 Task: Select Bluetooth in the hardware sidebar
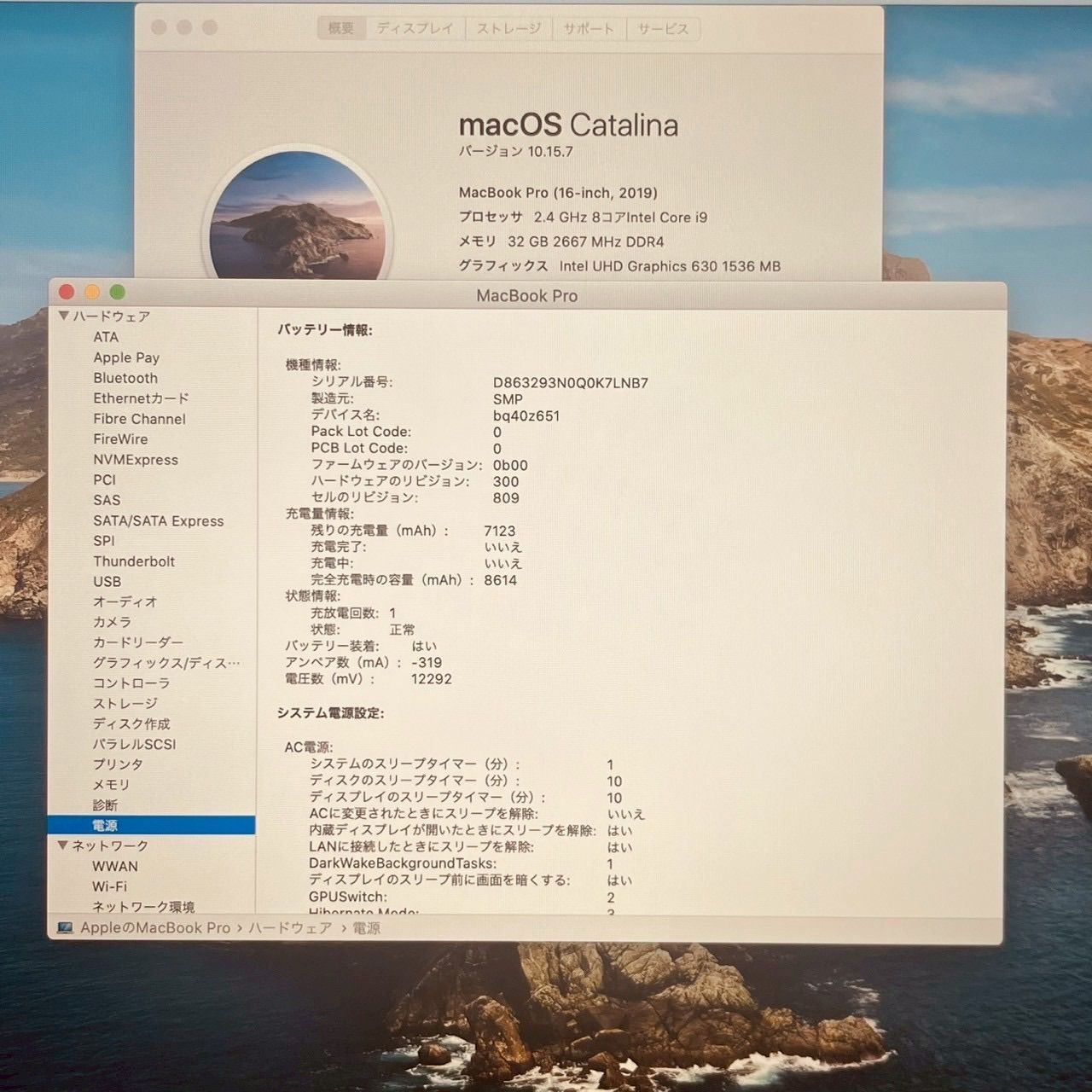pos(125,378)
